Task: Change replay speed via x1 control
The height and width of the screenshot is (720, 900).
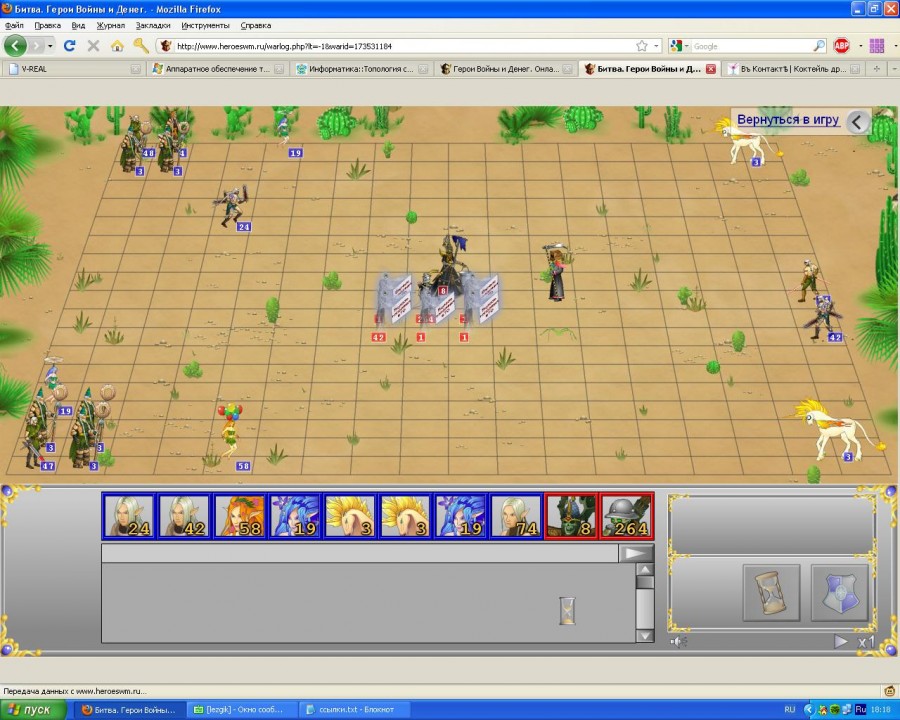Action: click(x=866, y=642)
